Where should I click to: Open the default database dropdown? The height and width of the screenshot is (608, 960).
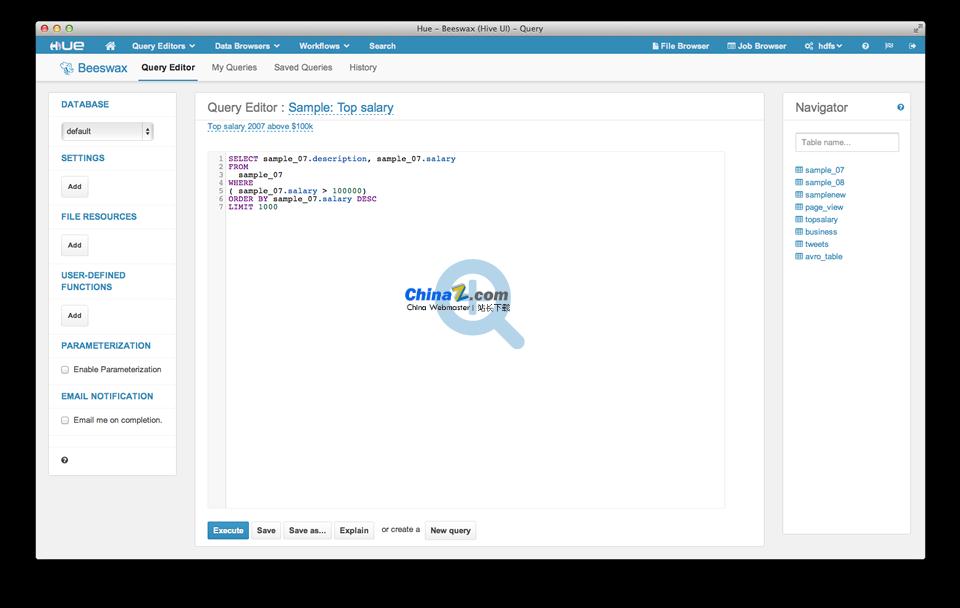(107, 131)
